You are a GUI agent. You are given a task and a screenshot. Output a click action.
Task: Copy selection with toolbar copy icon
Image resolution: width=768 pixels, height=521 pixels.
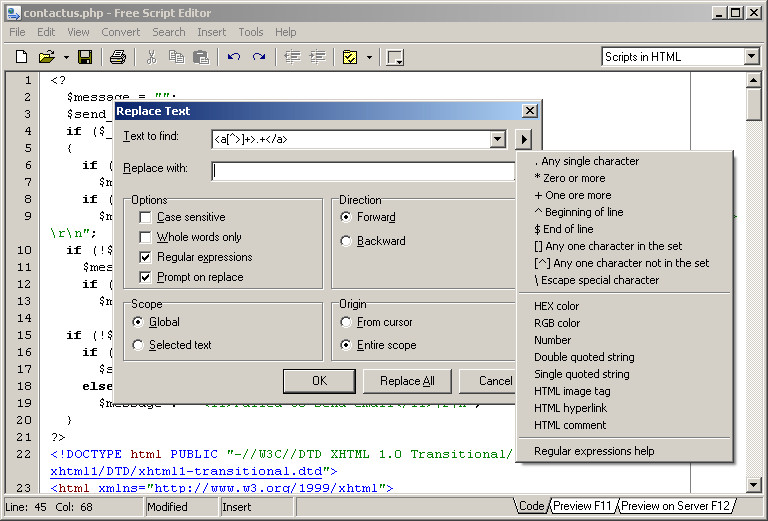tap(176, 57)
